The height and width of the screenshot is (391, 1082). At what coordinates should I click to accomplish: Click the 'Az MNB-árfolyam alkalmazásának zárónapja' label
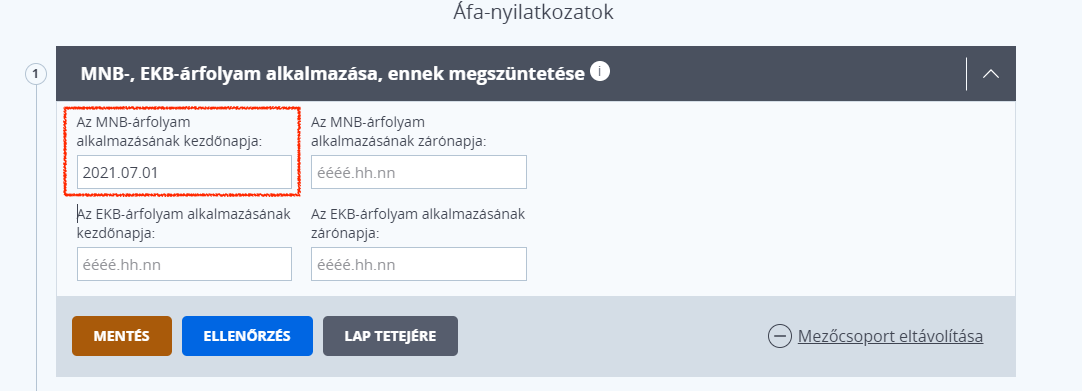[x=399, y=132]
